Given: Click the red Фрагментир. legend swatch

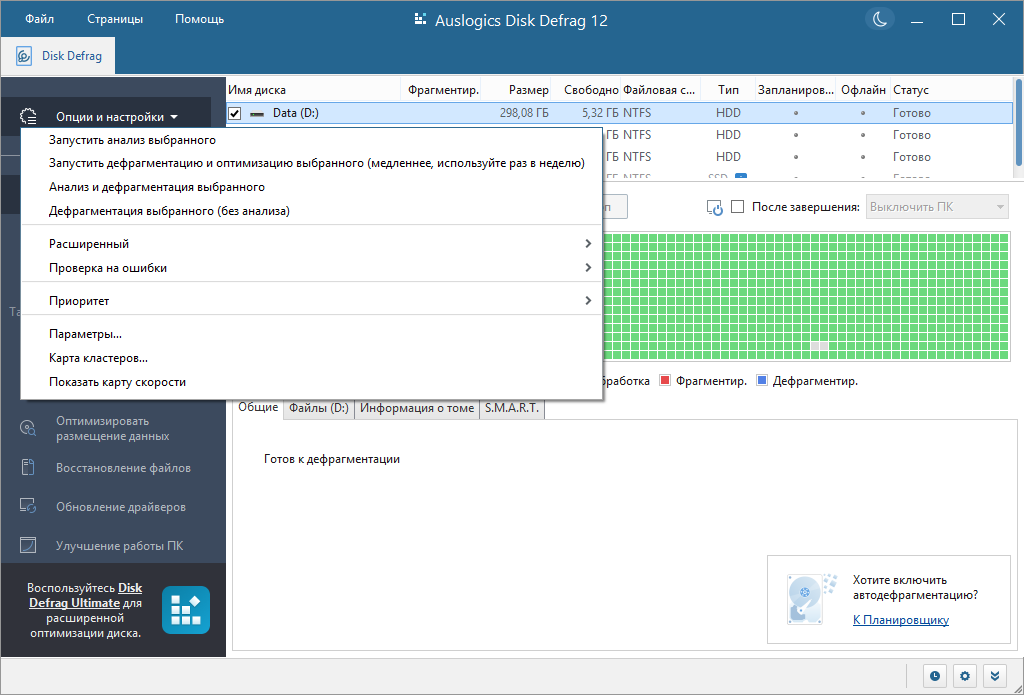Looking at the screenshot, I should (x=665, y=380).
